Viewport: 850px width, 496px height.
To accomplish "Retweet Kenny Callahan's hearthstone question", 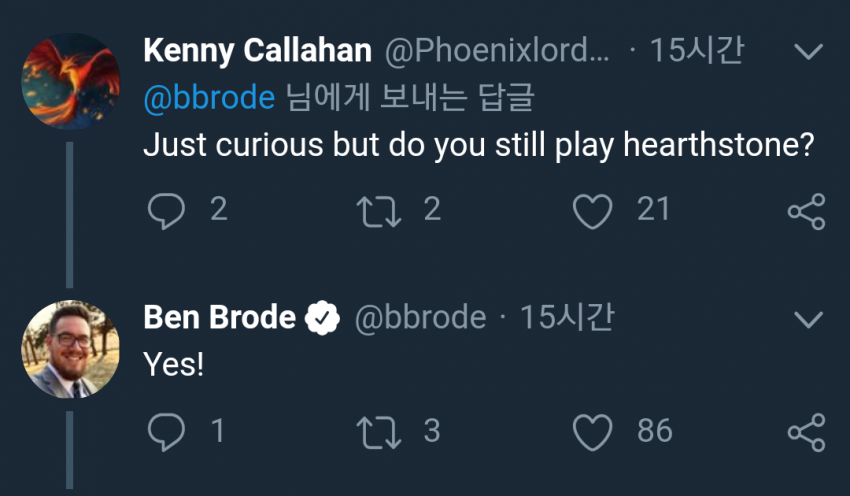I will pos(375,210).
